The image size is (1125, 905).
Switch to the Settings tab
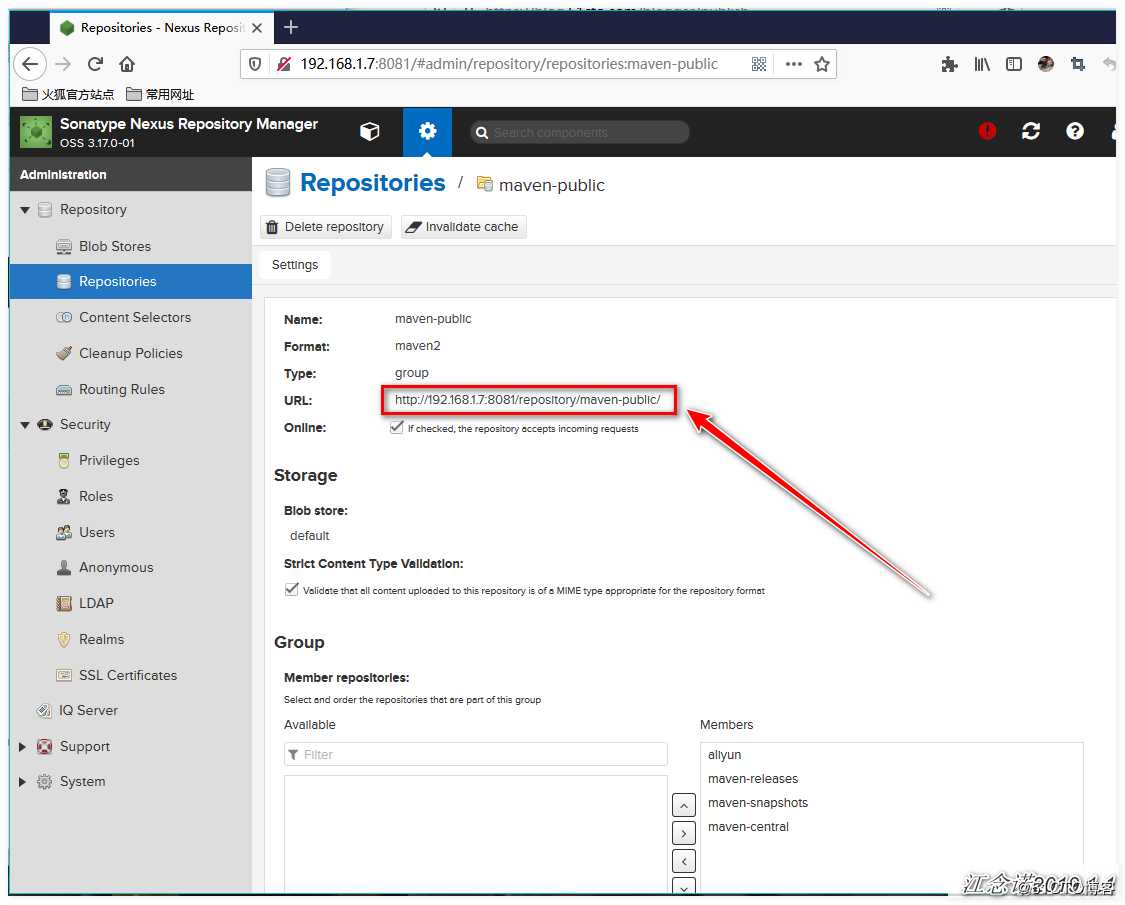click(295, 265)
